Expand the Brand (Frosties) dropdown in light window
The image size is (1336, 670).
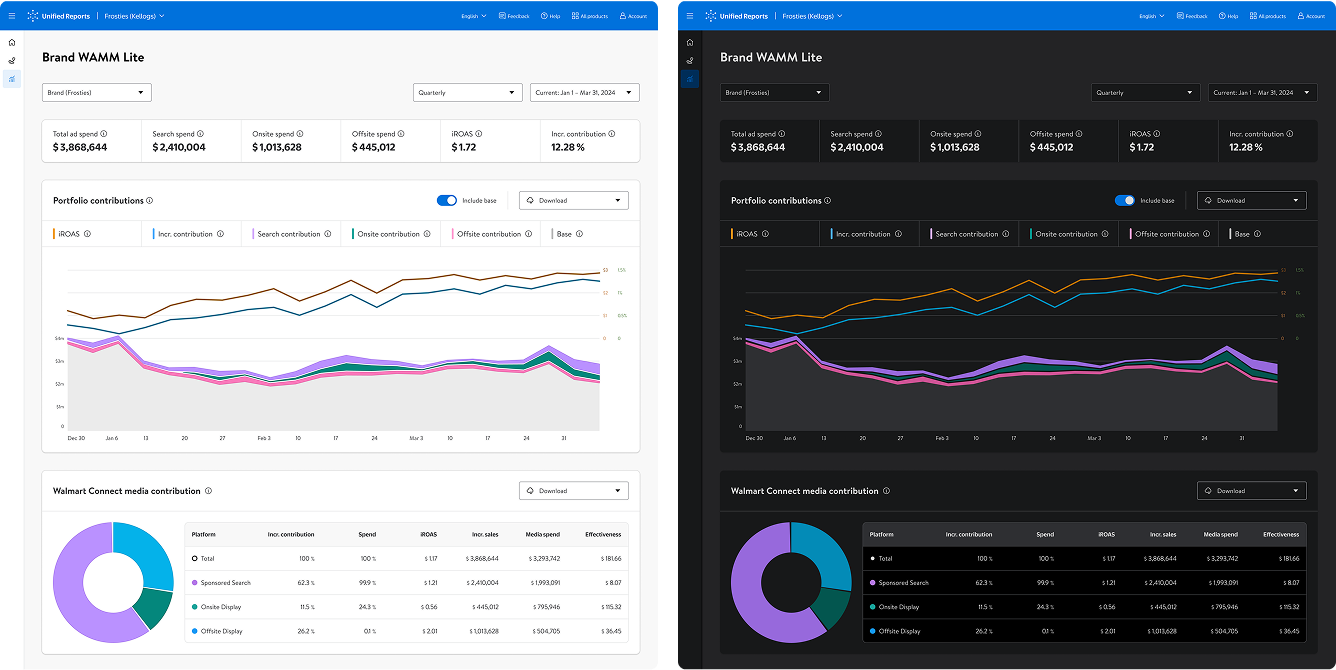coord(96,93)
